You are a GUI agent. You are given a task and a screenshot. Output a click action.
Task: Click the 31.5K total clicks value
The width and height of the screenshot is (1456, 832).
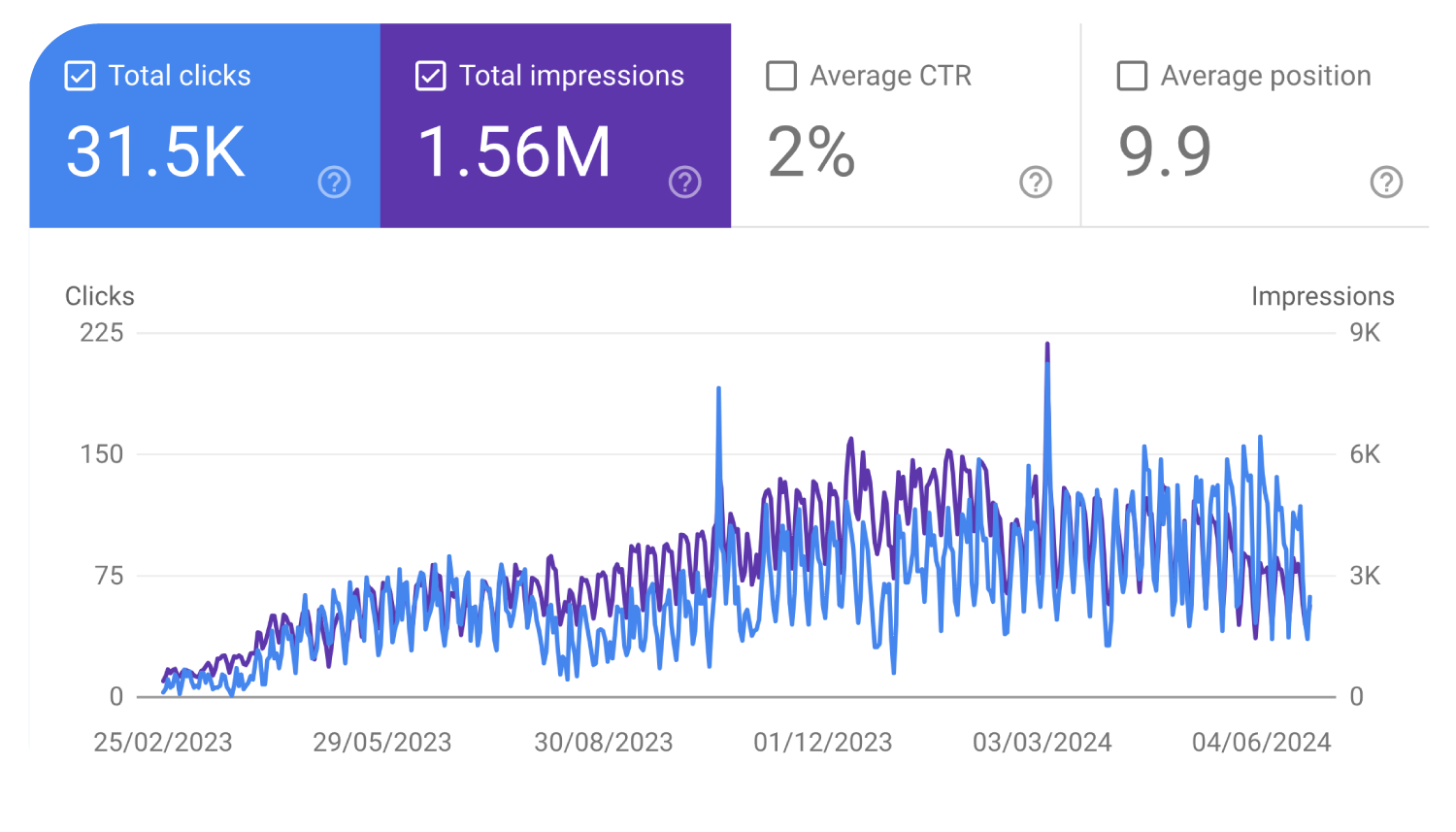click(x=155, y=152)
